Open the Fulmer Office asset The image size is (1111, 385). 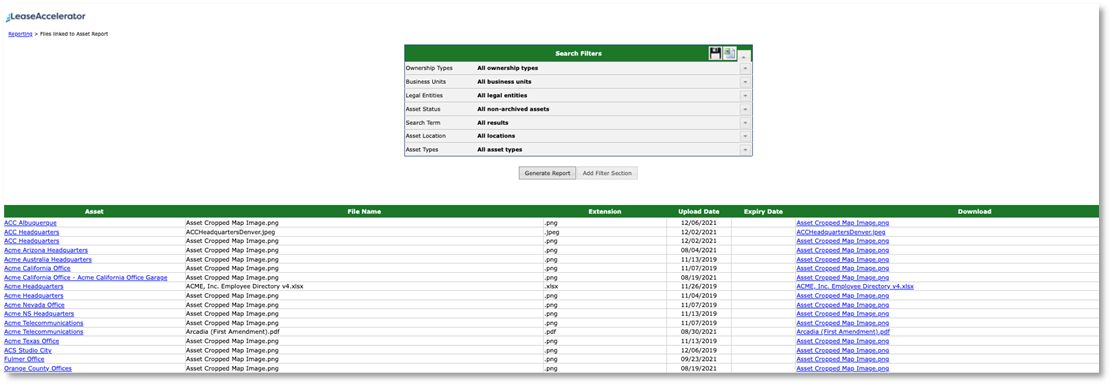(24, 359)
